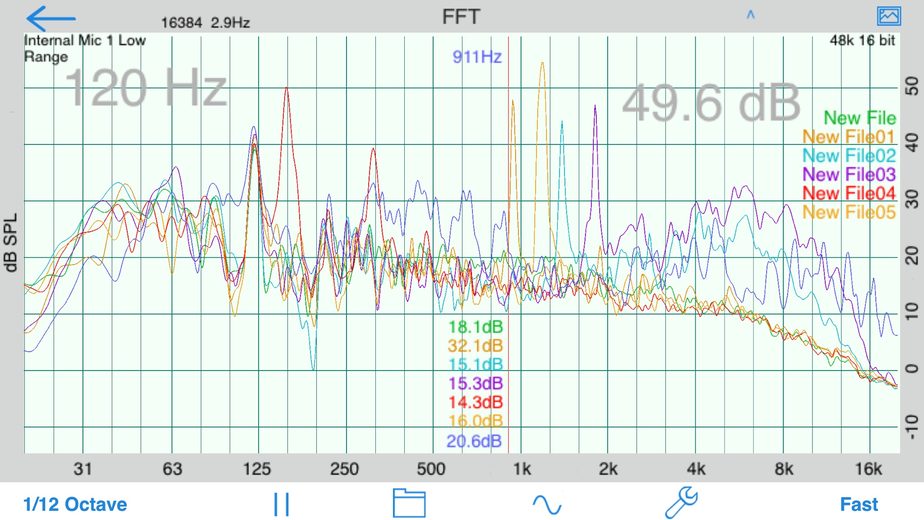This screenshot has width=924, height=520.
Task: Tap the 125 frequency axis label
Action: coord(256,469)
